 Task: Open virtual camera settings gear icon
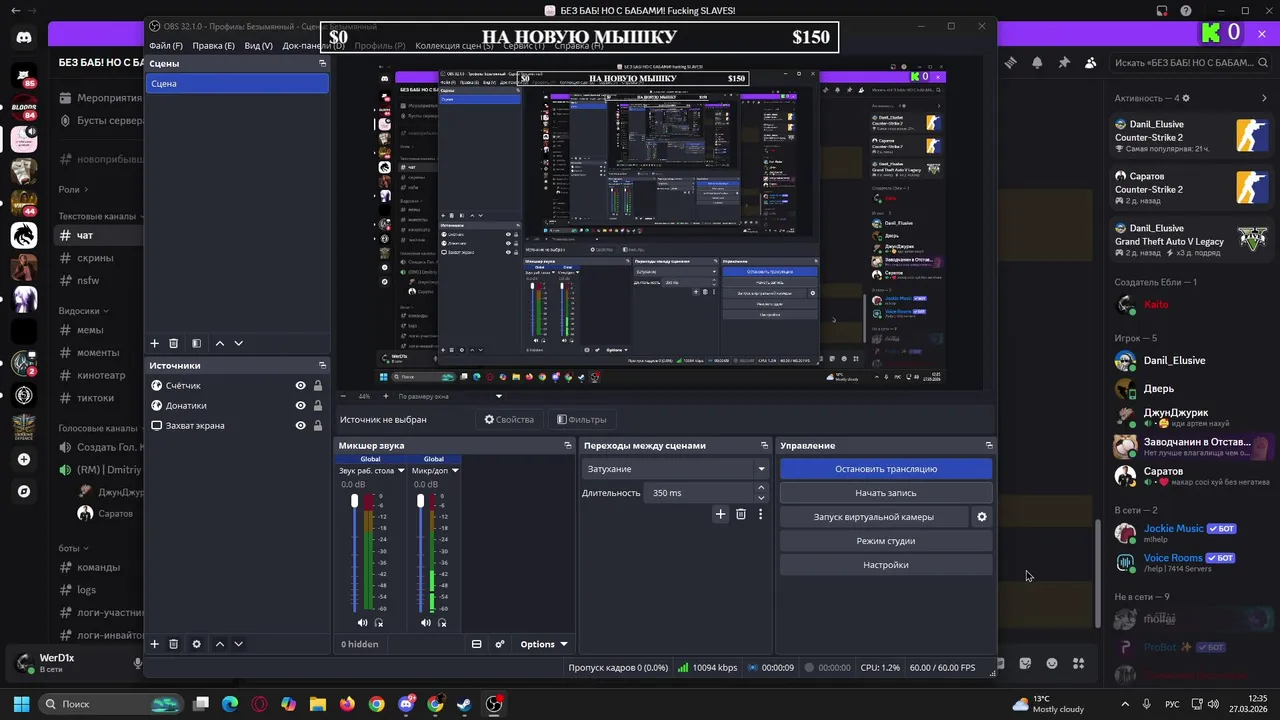[982, 517]
